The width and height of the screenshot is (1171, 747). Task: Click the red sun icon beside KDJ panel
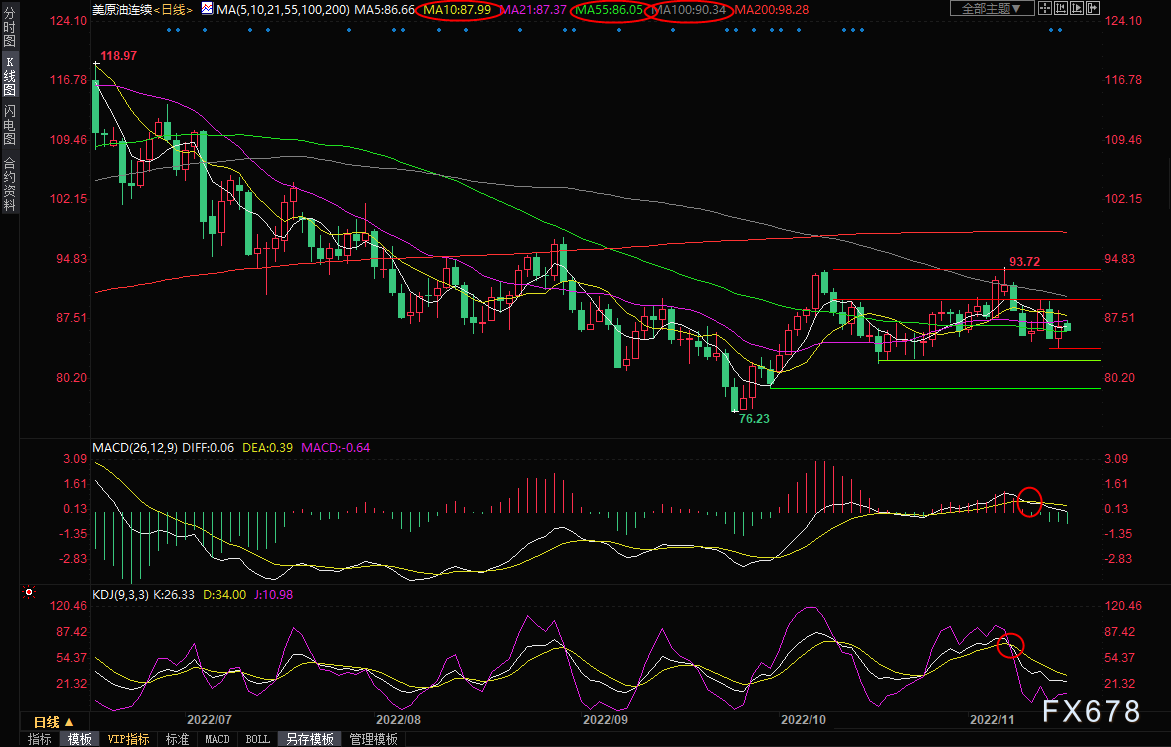point(29,592)
